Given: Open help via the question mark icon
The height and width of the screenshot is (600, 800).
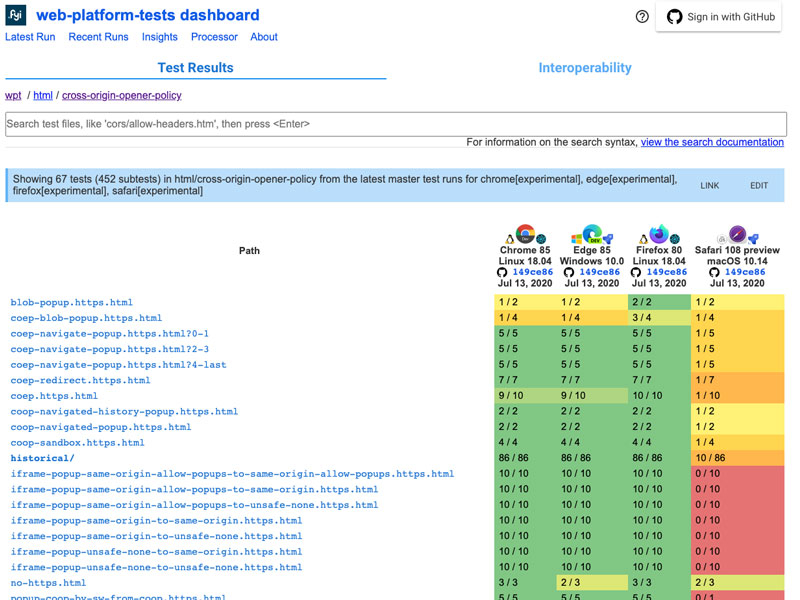Looking at the screenshot, I should [641, 16].
